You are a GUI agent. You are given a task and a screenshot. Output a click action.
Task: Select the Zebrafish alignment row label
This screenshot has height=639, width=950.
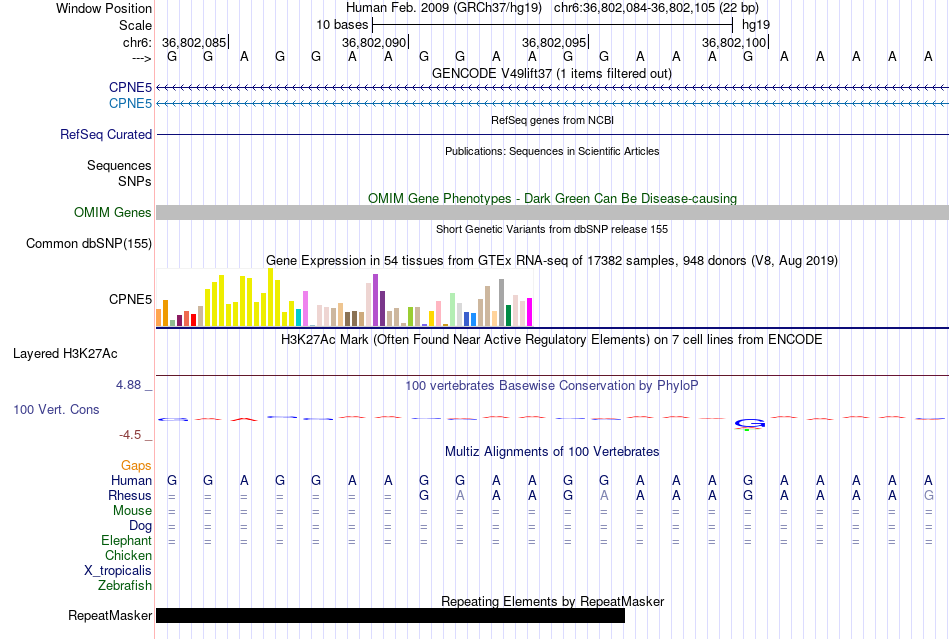coord(125,586)
